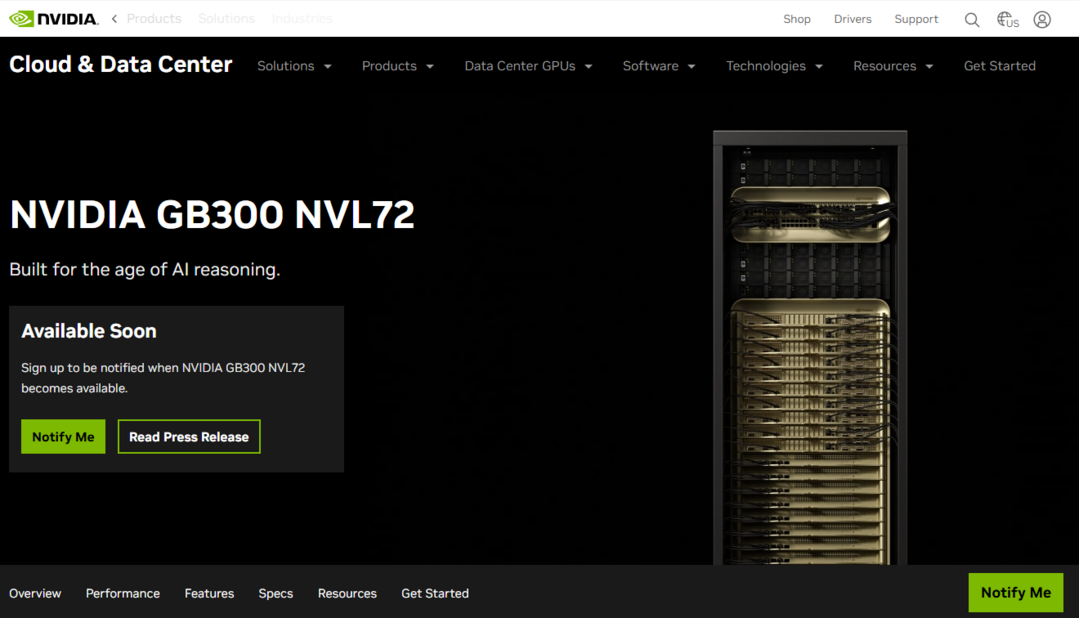Expand the Data Center GPUs dropdown
Screen dimensions: 1079x618
pyautogui.click(x=528, y=66)
